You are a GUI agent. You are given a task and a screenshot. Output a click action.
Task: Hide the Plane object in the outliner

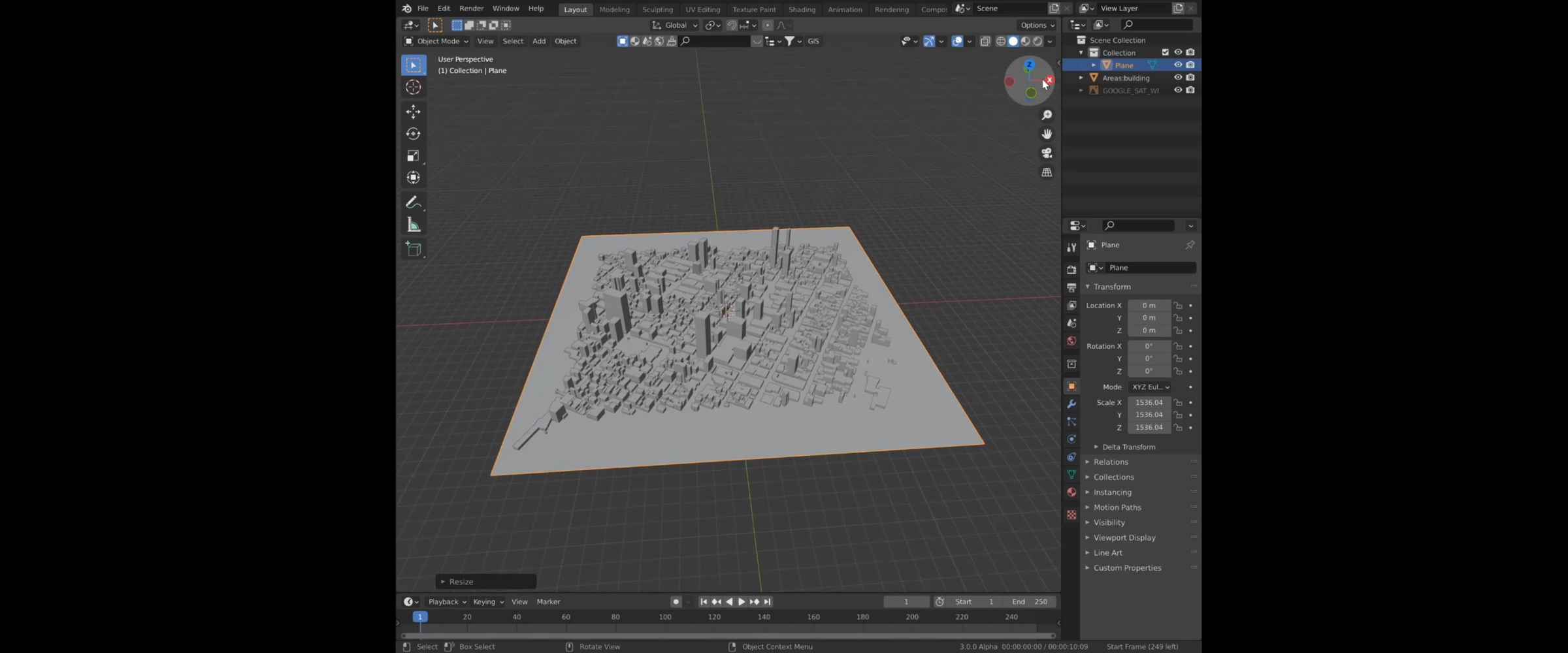click(x=1178, y=65)
